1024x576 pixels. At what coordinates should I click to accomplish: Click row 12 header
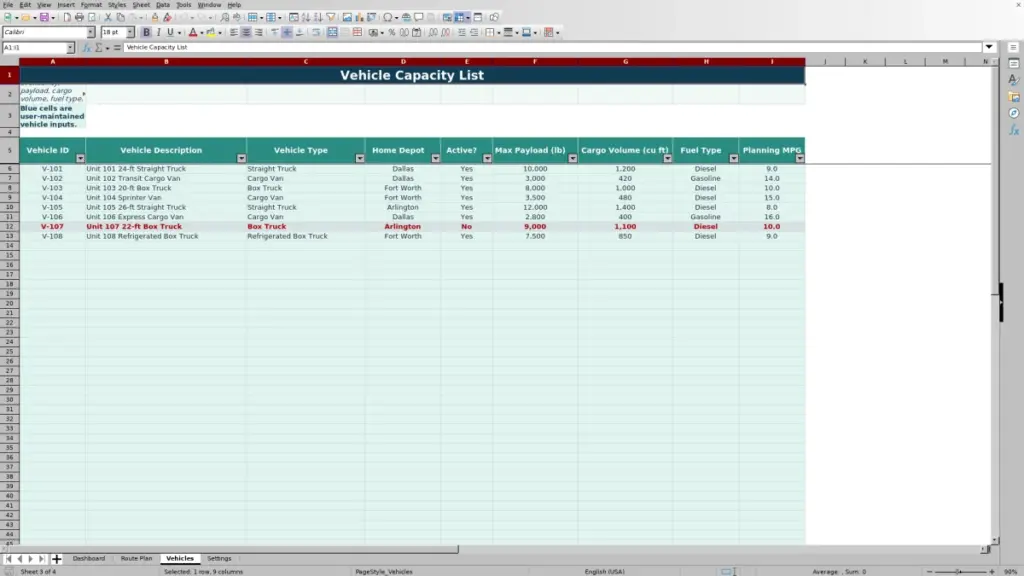click(10, 227)
